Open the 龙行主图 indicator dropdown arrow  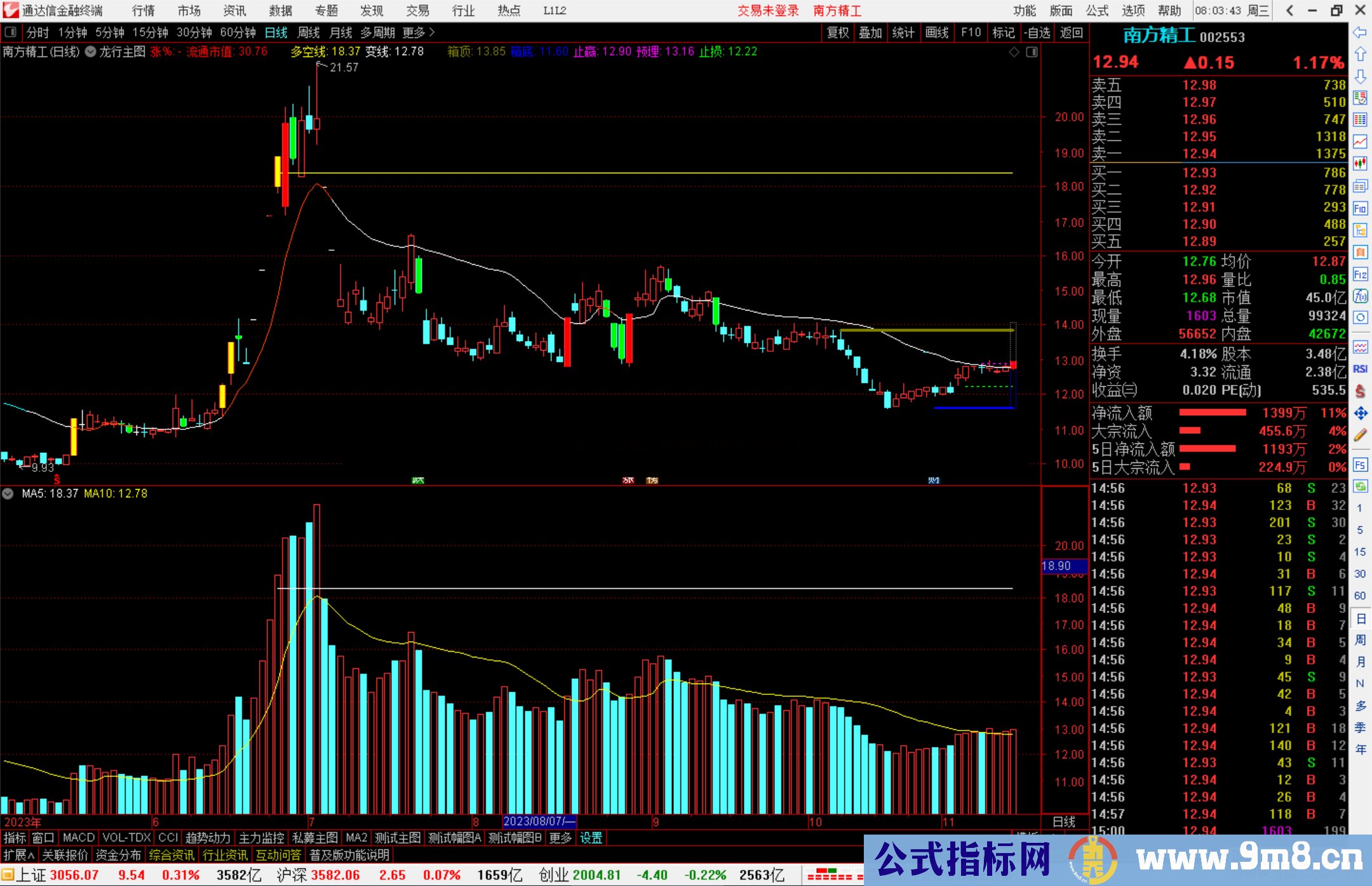91,52
